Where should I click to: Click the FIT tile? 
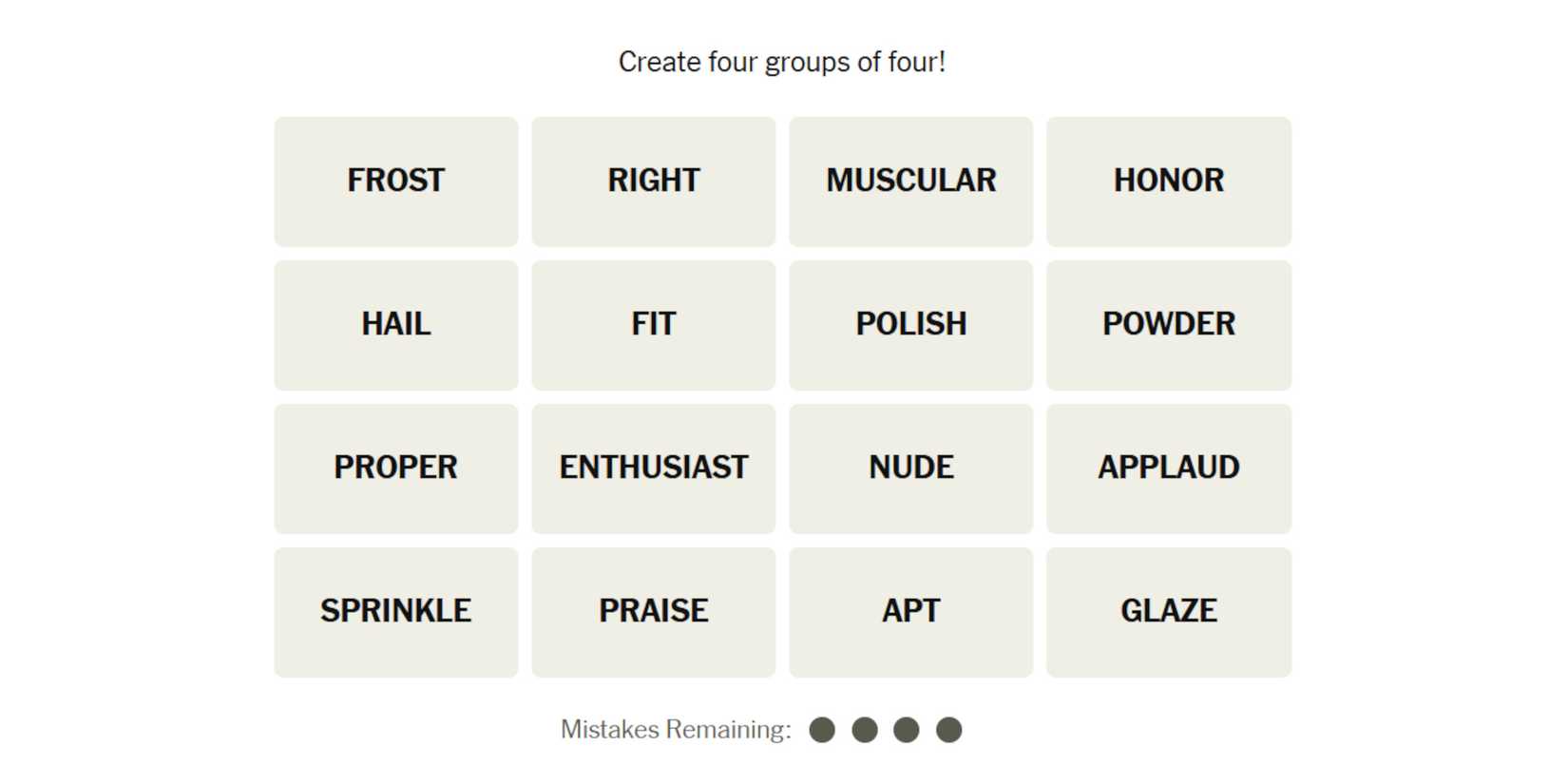[654, 325]
